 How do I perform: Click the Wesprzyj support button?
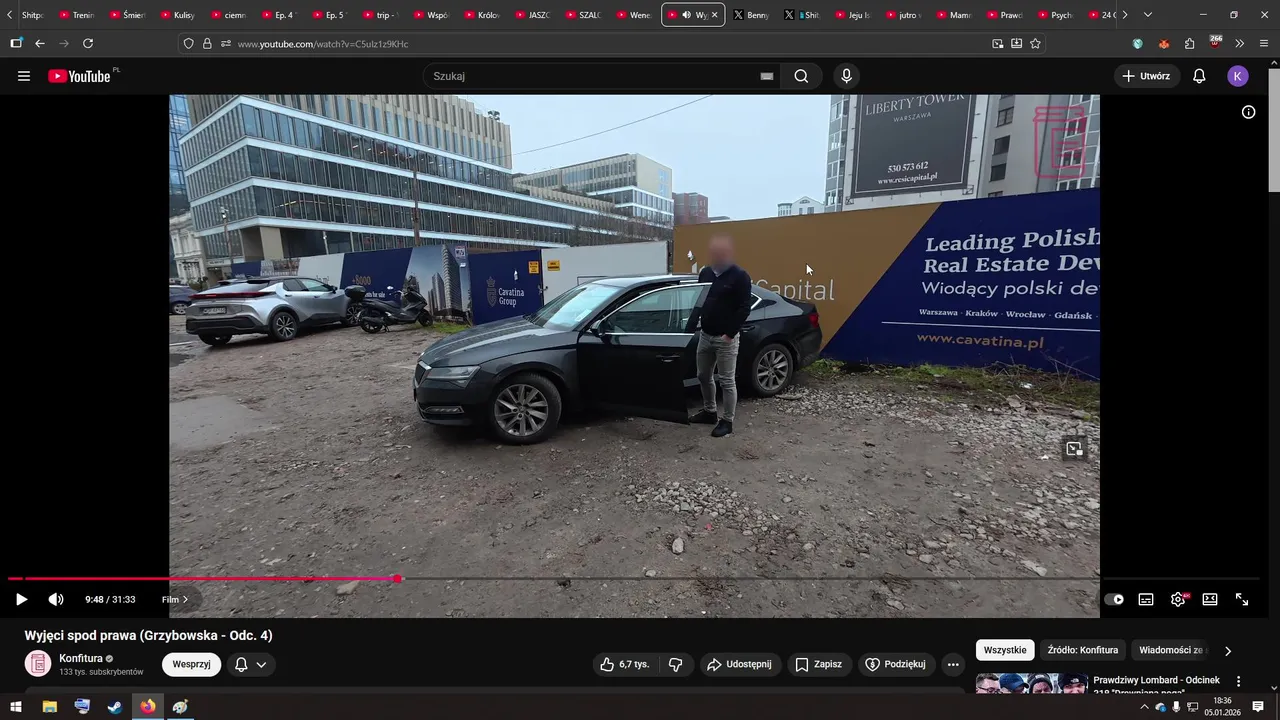[x=191, y=664]
